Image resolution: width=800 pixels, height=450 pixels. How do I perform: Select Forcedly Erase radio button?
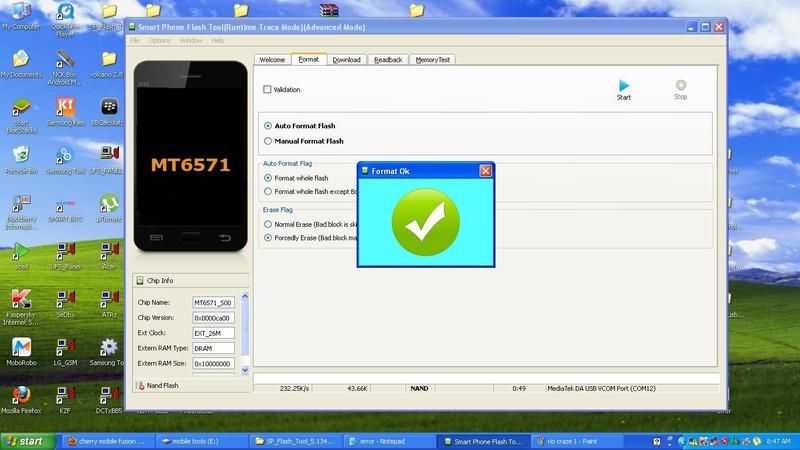[x=268, y=238]
